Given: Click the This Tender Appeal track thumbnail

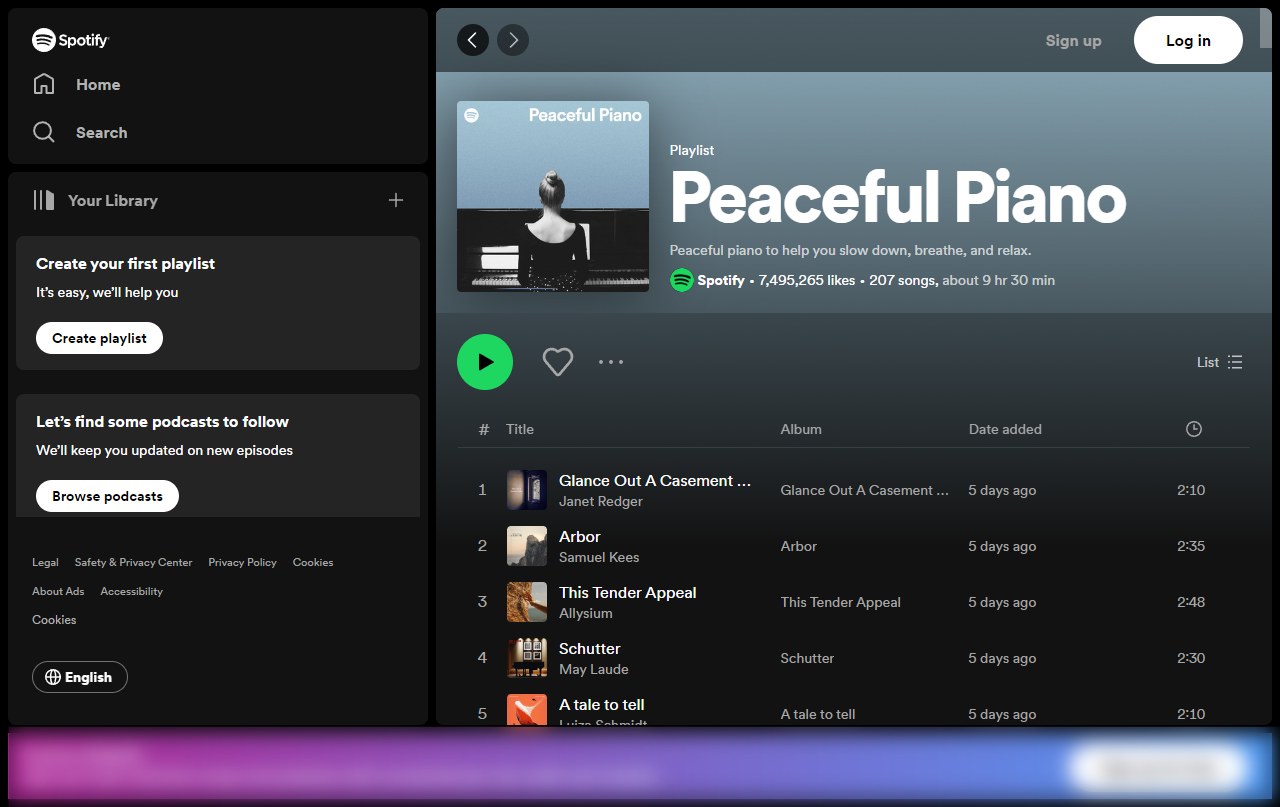Looking at the screenshot, I should tap(527, 602).
